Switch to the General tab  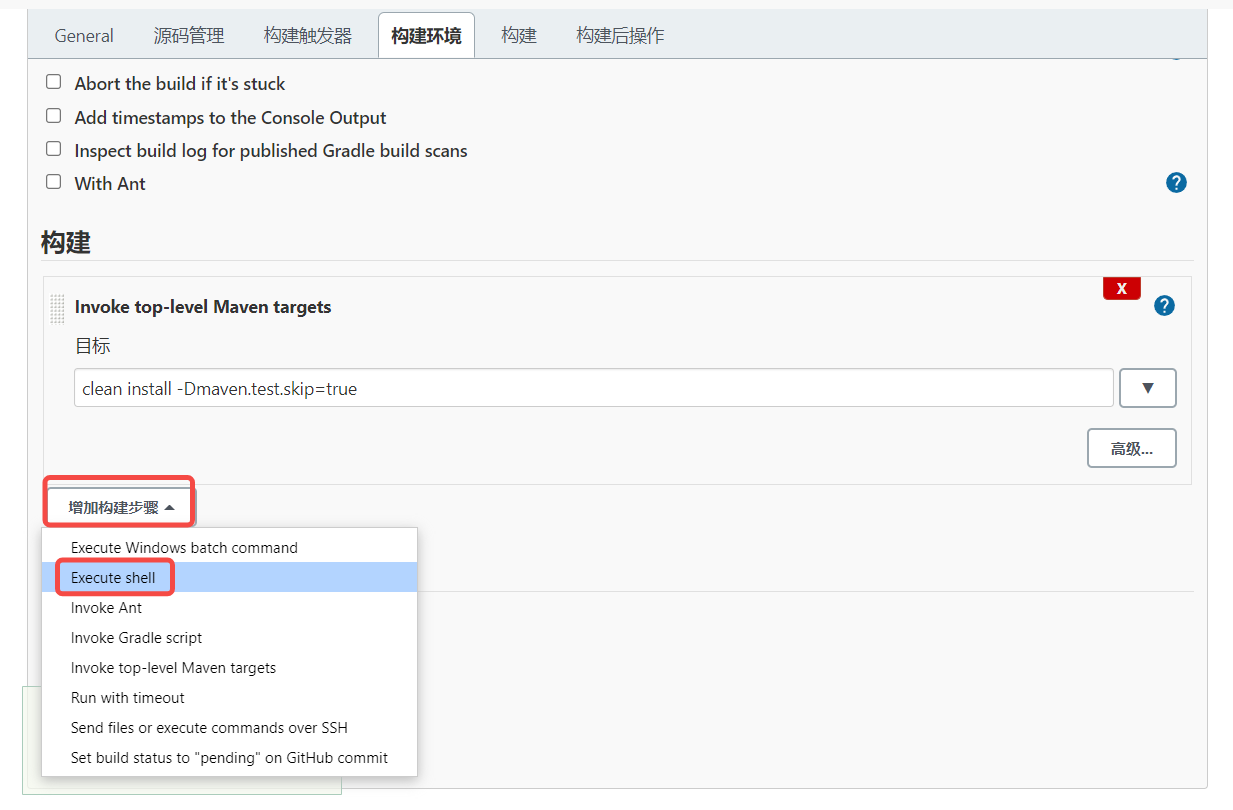click(x=84, y=36)
